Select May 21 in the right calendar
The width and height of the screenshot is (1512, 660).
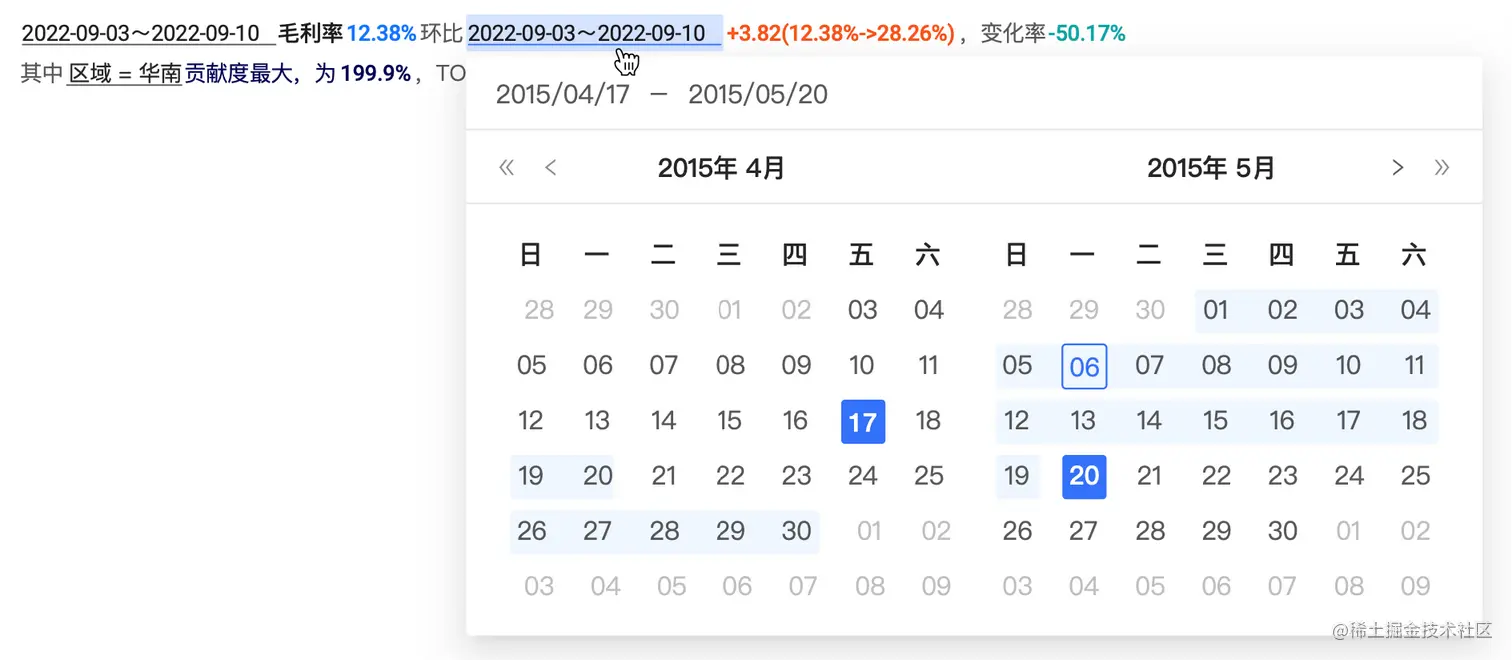(1150, 477)
